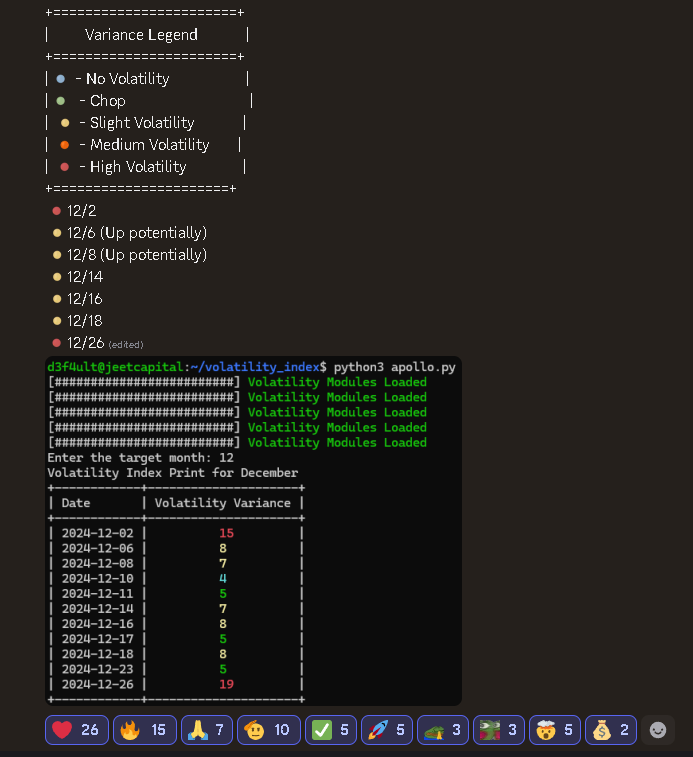Click the orange Medium Volatility legend dot
Image resolution: width=693 pixels, height=757 pixels.
64,145
